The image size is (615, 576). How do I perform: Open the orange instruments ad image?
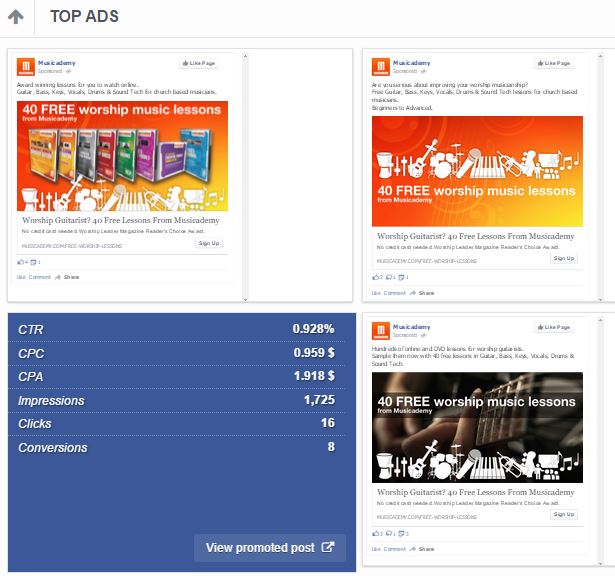coord(477,171)
